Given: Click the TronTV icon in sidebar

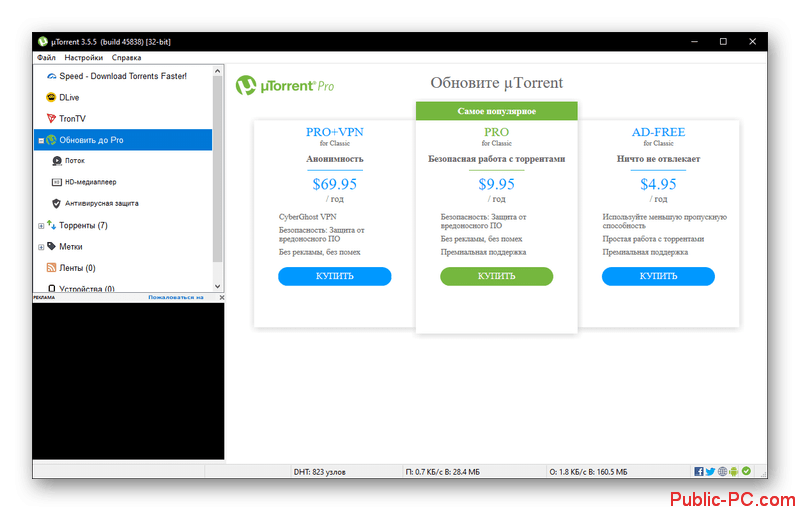Looking at the screenshot, I should click(51, 118).
